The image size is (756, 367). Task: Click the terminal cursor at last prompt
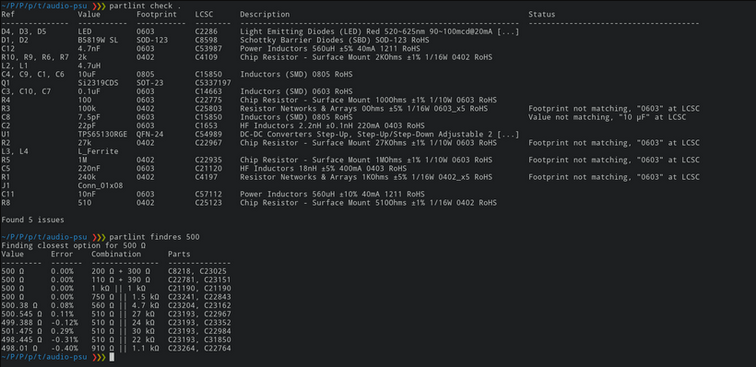112,357
